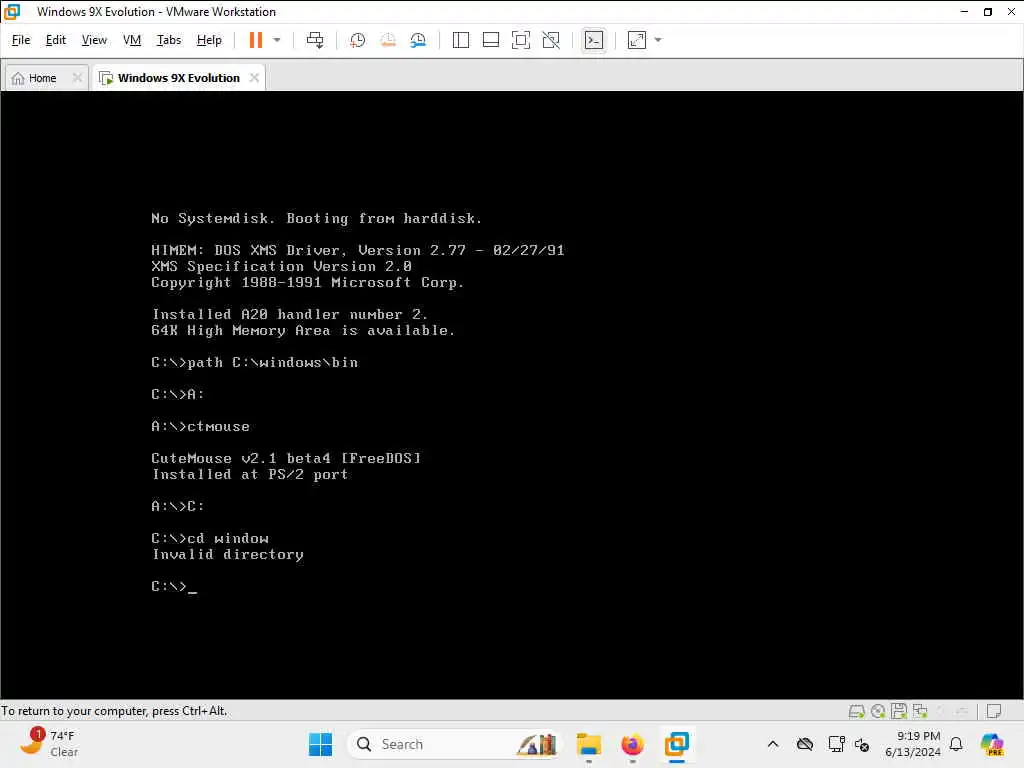Open the message log icon in status bar
Image resolution: width=1024 pixels, height=768 pixels.
[994, 711]
